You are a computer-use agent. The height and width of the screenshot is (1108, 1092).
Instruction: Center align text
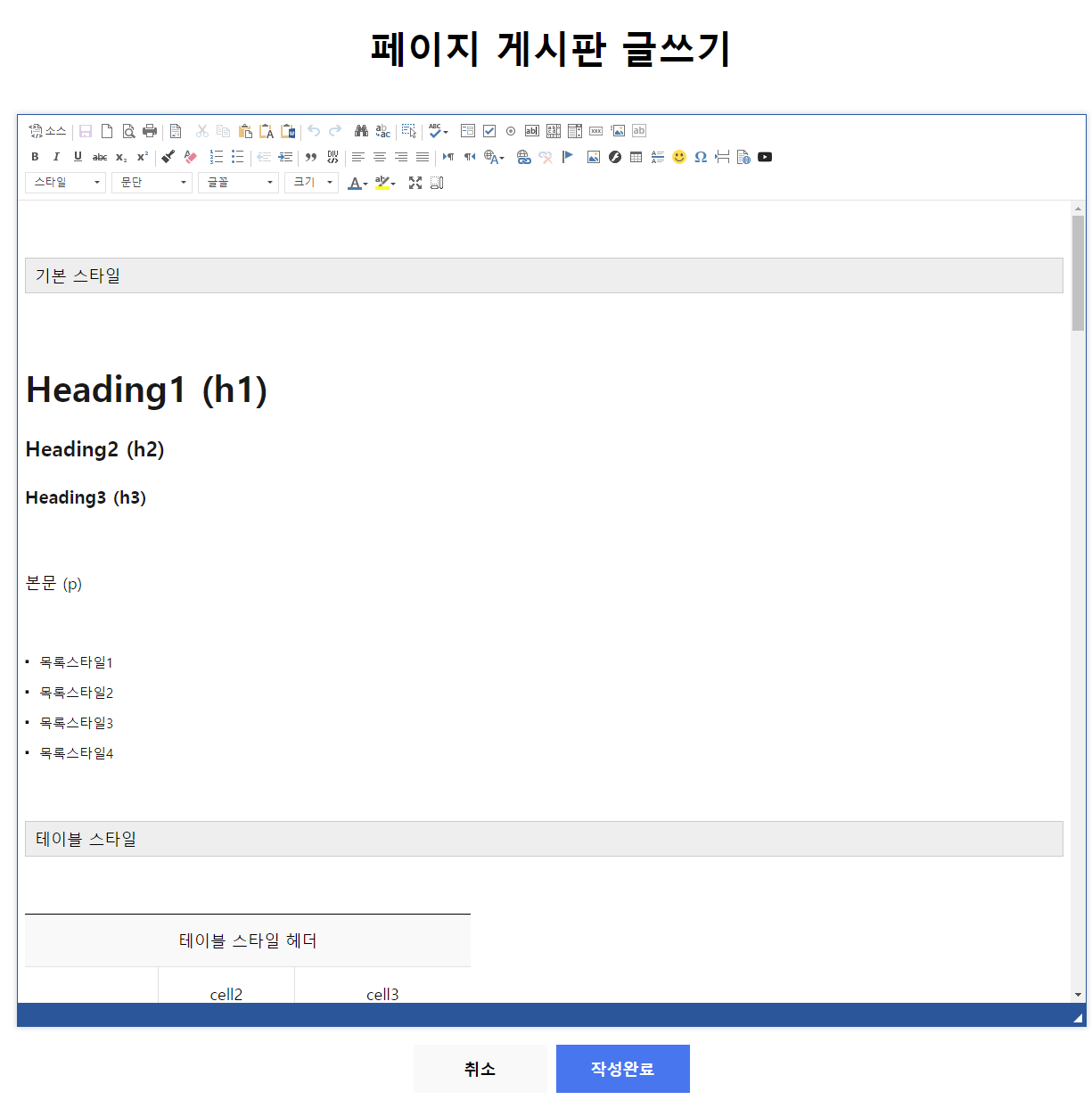[x=380, y=157]
